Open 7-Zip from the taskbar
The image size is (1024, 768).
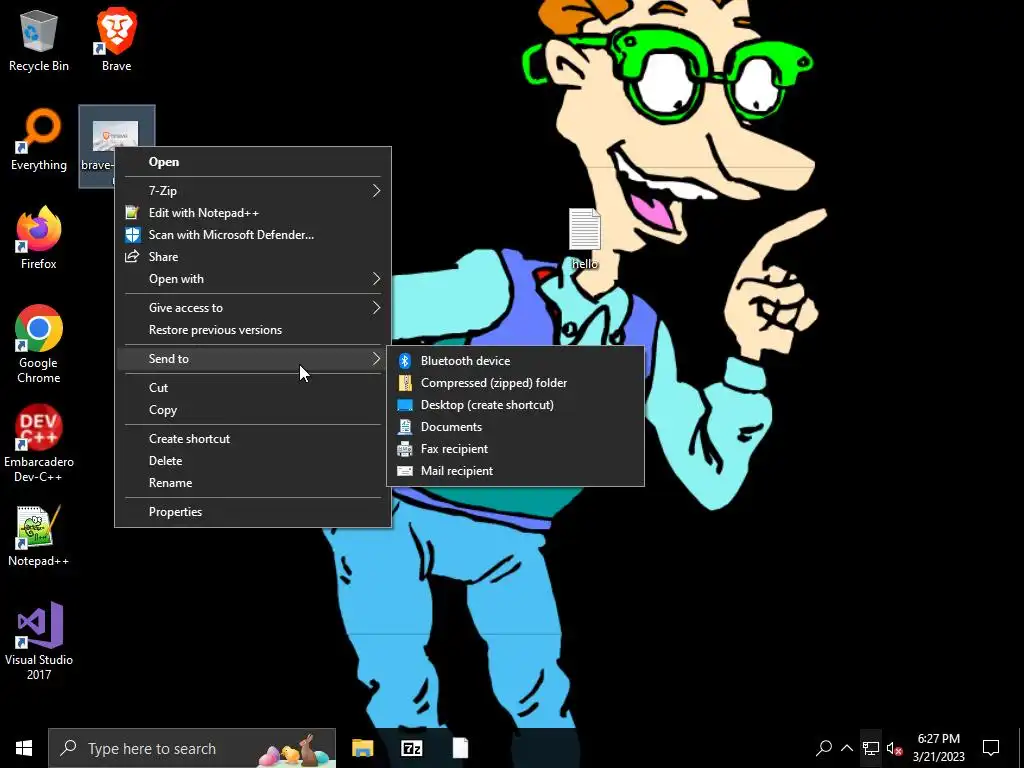[411, 748]
